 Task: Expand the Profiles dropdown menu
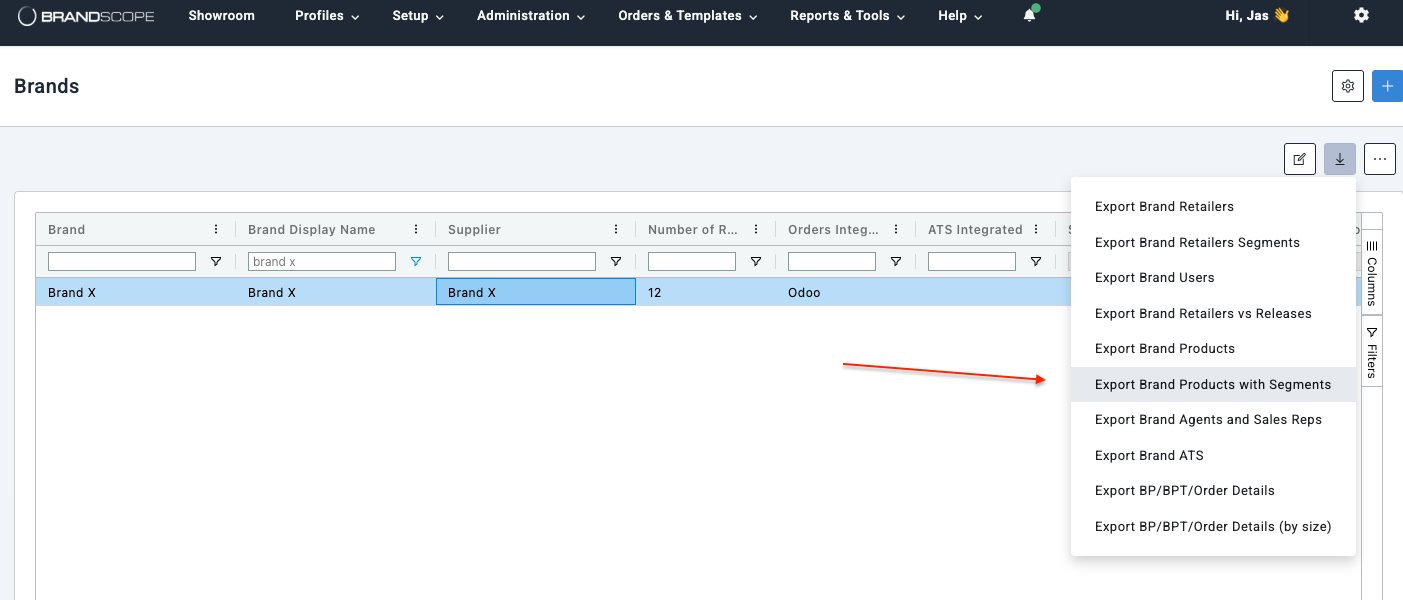[327, 16]
